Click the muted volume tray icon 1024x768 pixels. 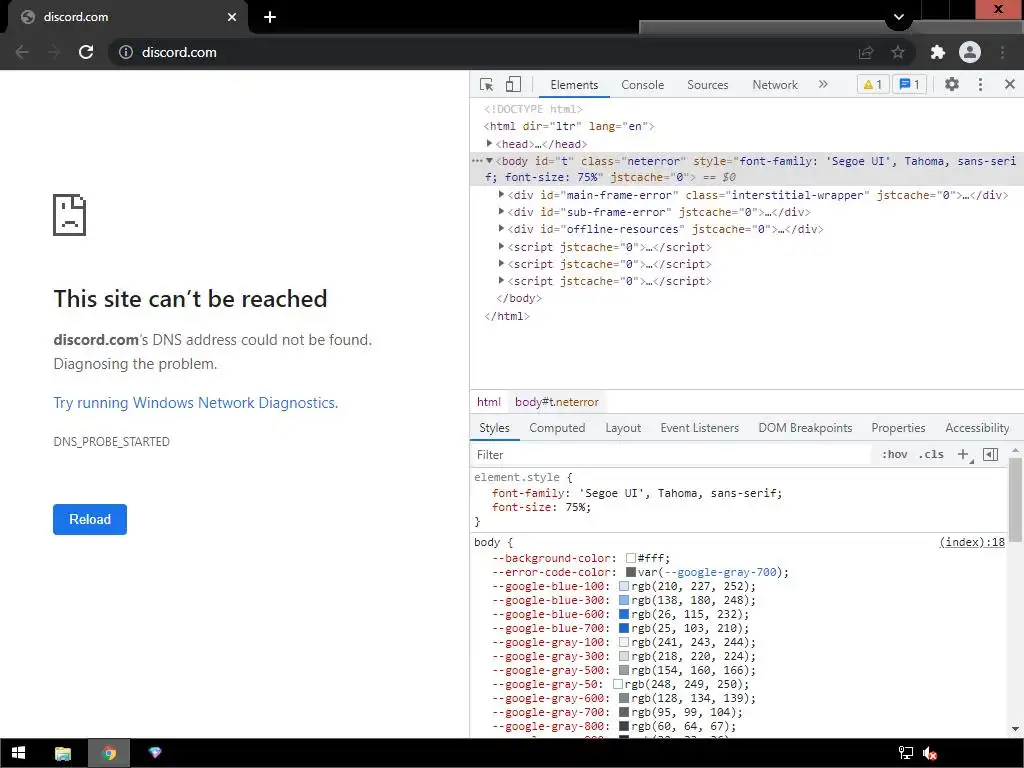tap(930, 753)
